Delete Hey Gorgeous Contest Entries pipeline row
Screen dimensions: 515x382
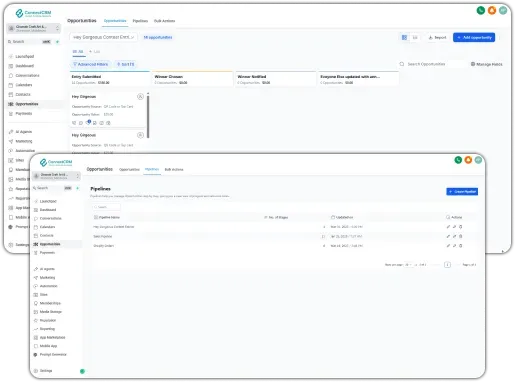click(x=461, y=227)
